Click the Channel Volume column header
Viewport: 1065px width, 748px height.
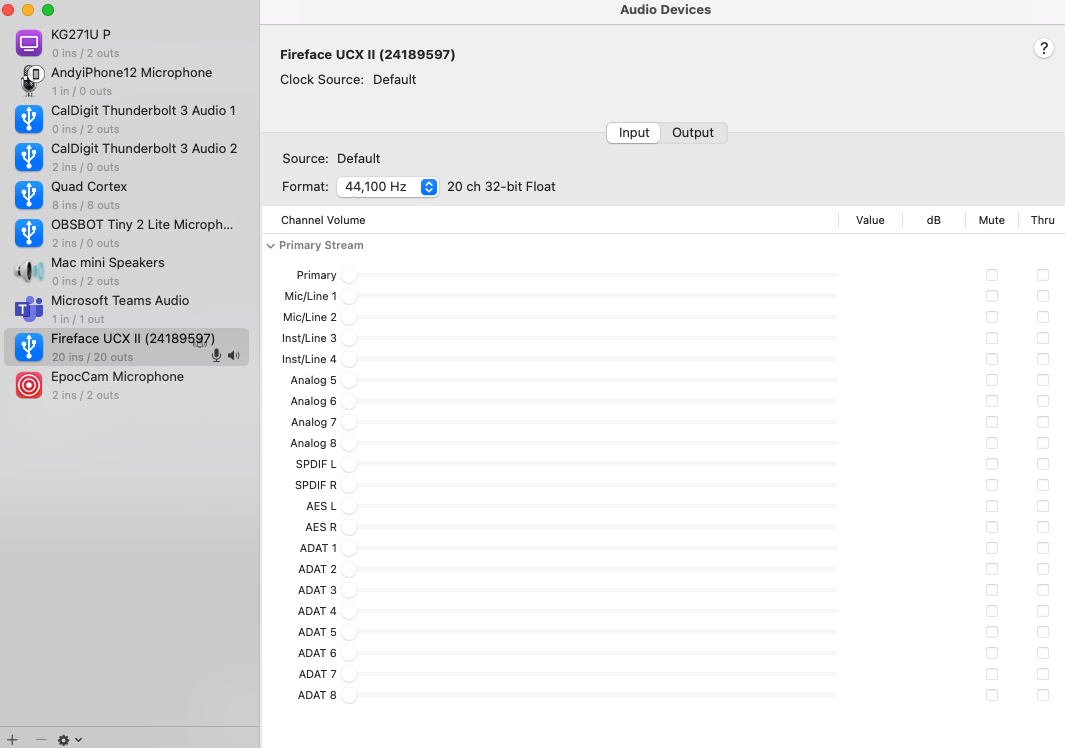[323, 220]
